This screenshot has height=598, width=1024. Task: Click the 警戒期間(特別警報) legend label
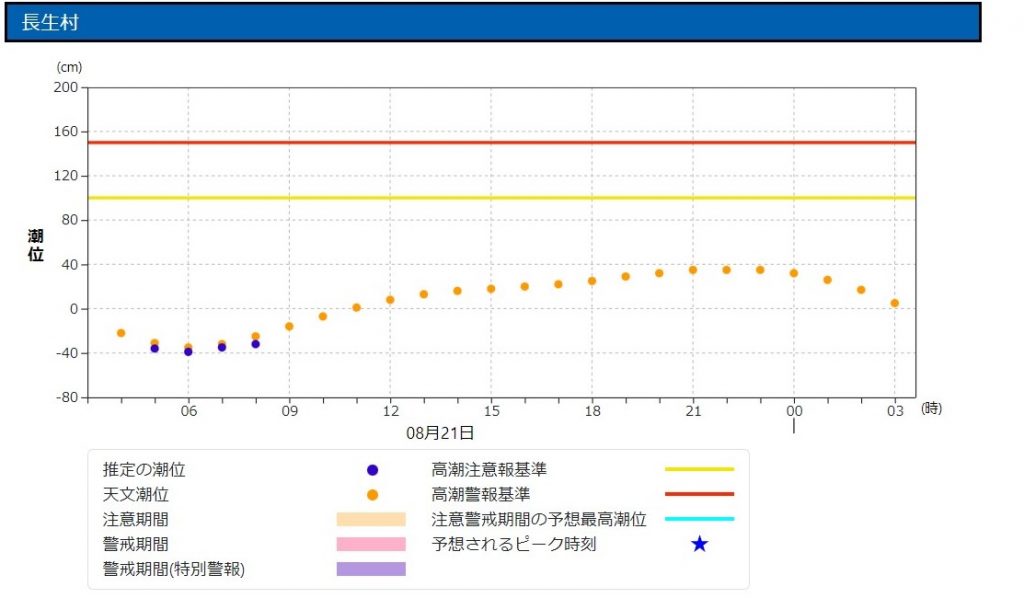[174, 569]
